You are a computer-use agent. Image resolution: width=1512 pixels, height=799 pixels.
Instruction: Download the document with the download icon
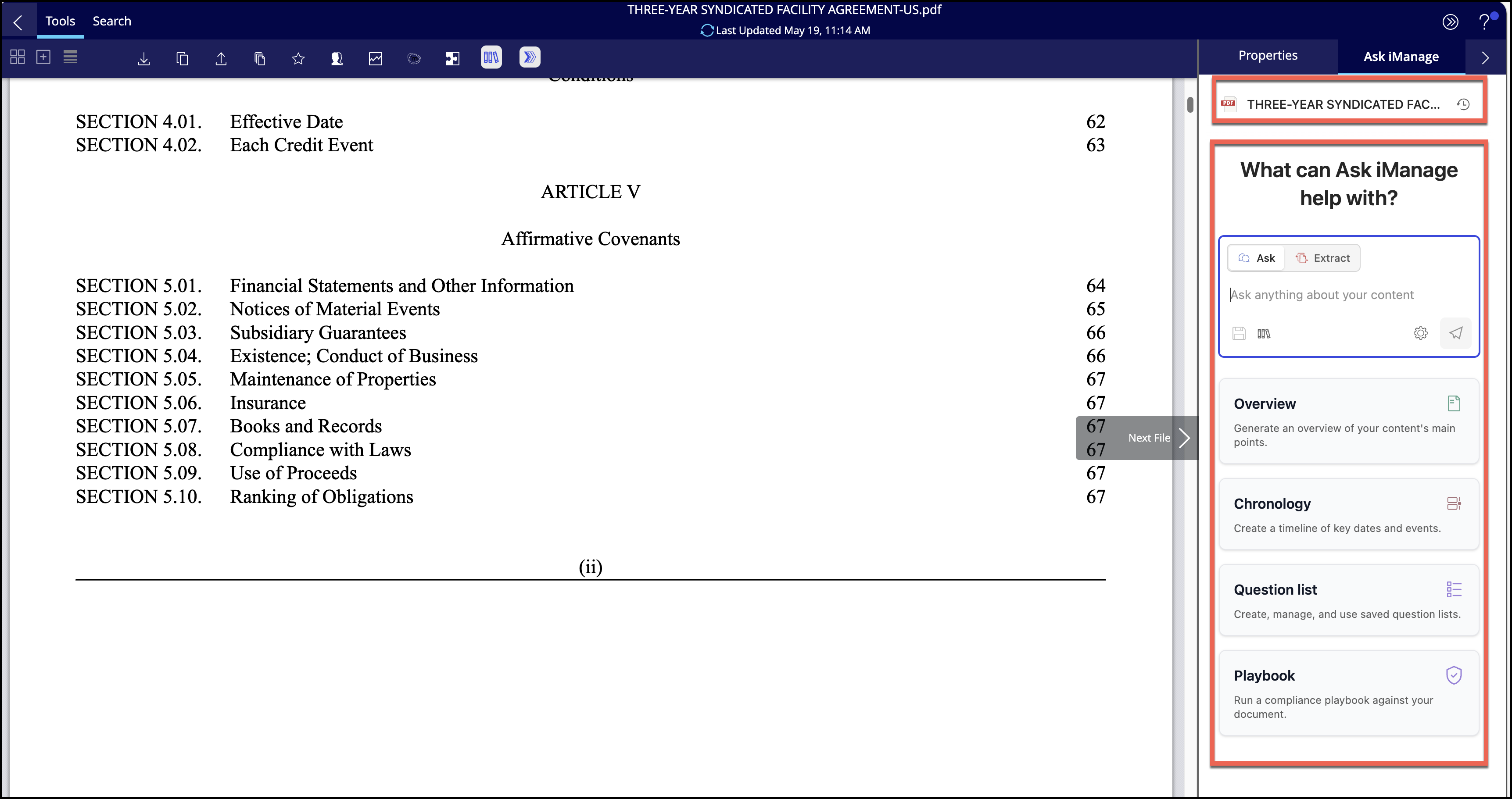[144, 58]
